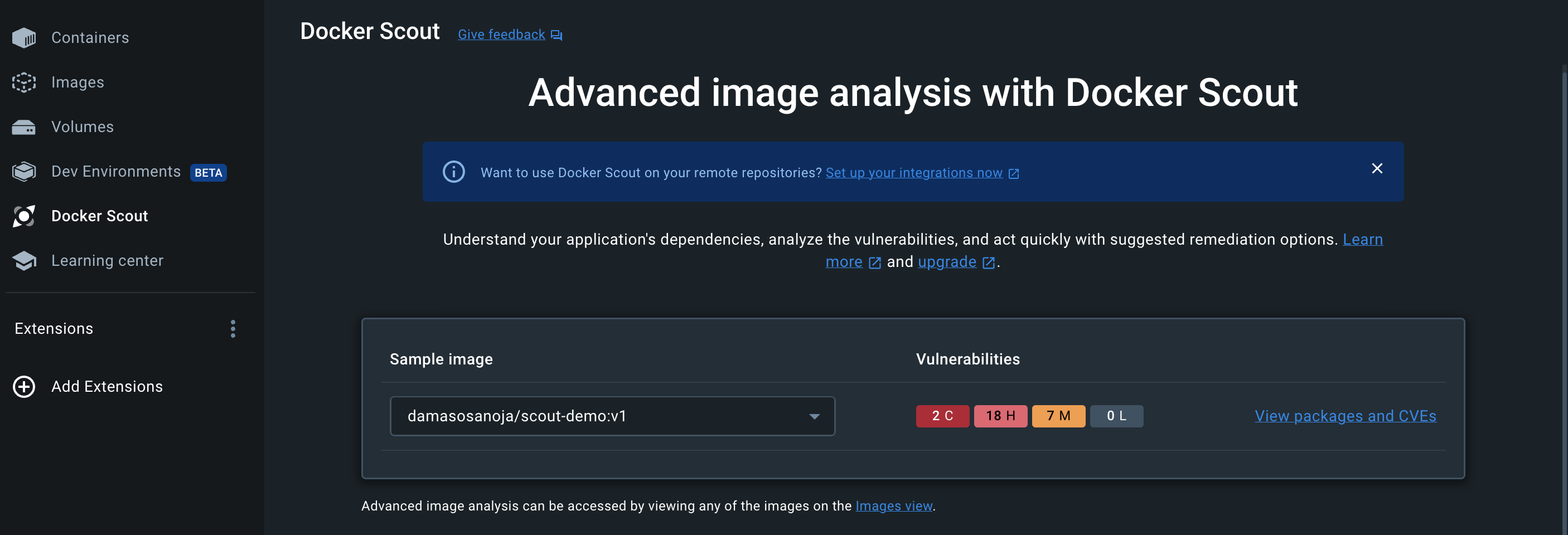Click the Dev Environments icon
The image size is (1568, 535).
coord(24,172)
